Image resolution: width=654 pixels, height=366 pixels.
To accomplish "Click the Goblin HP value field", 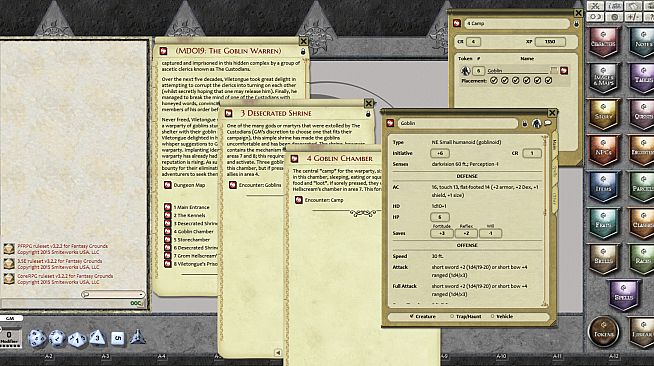I will tap(440, 217).
